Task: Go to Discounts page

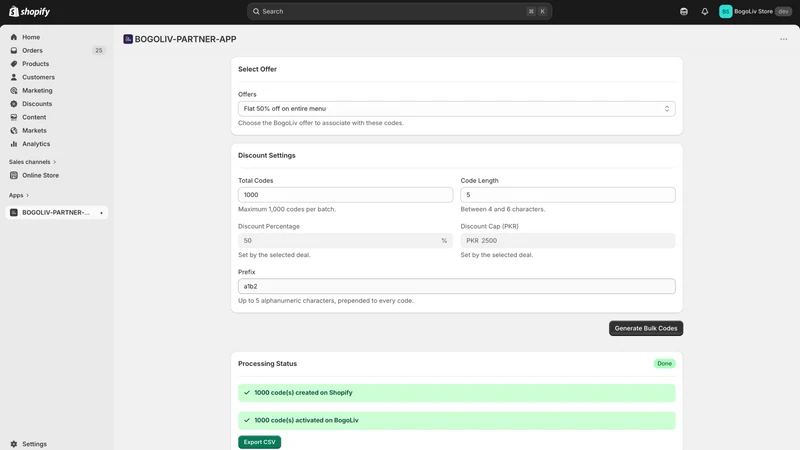Action: (37, 104)
